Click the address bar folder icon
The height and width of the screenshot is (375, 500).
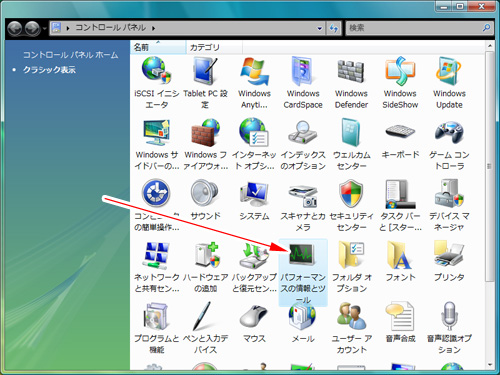[x=57, y=28]
